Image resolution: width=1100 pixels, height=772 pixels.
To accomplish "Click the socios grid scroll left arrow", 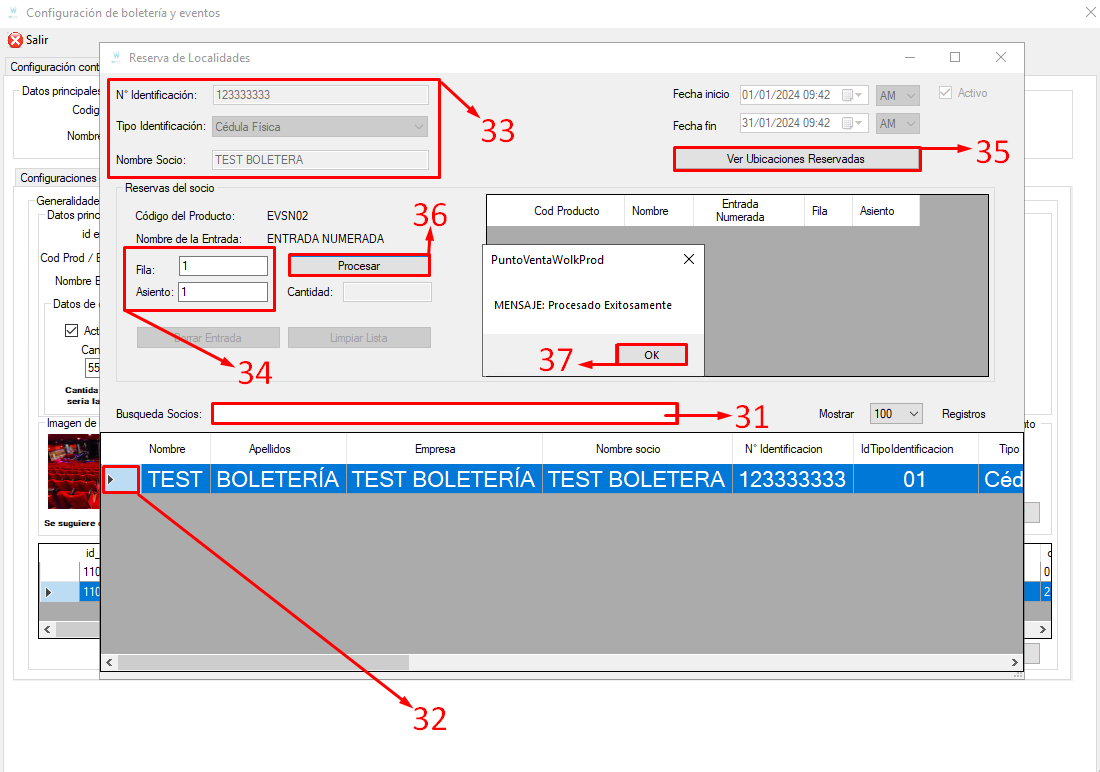I will click(109, 662).
